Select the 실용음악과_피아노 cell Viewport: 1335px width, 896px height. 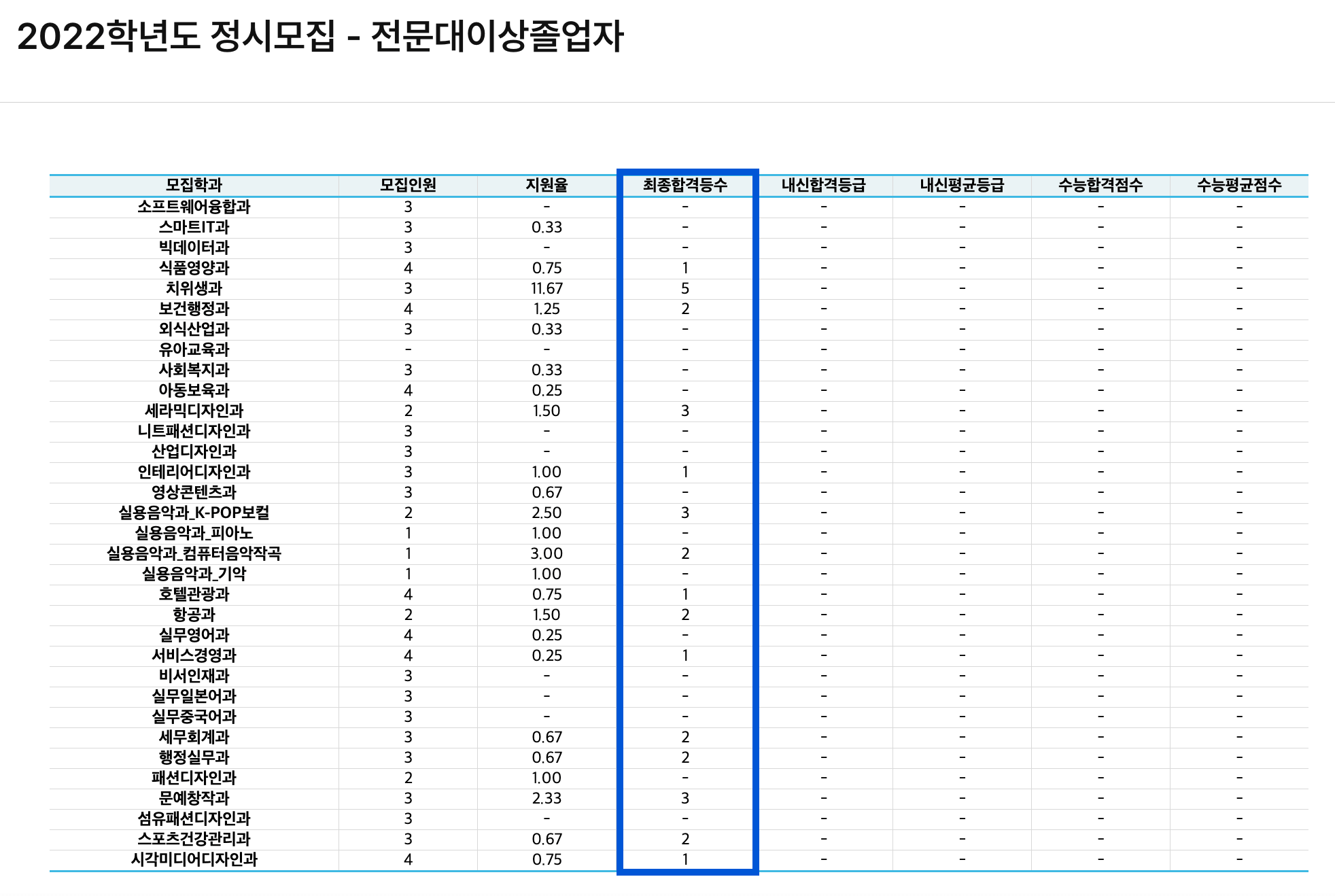[194, 533]
